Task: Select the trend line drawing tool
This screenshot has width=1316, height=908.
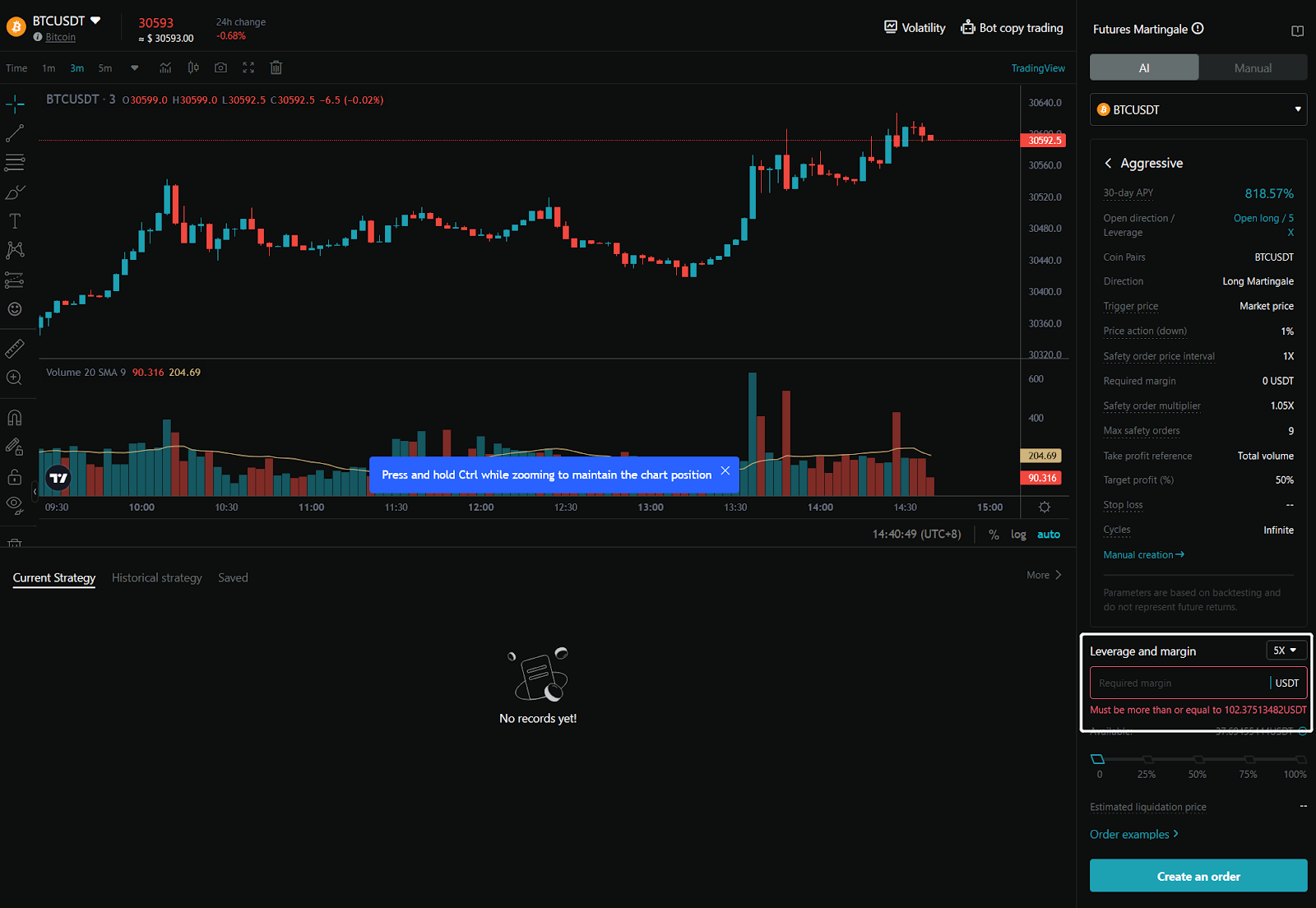Action: coord(15,133)
